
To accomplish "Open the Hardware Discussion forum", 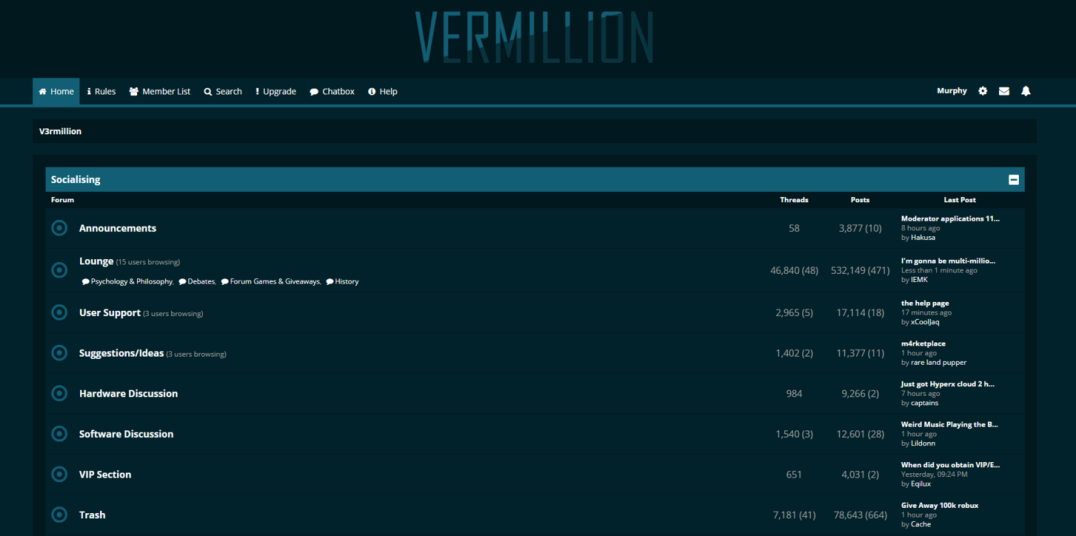I will click(x=128, y=393).
